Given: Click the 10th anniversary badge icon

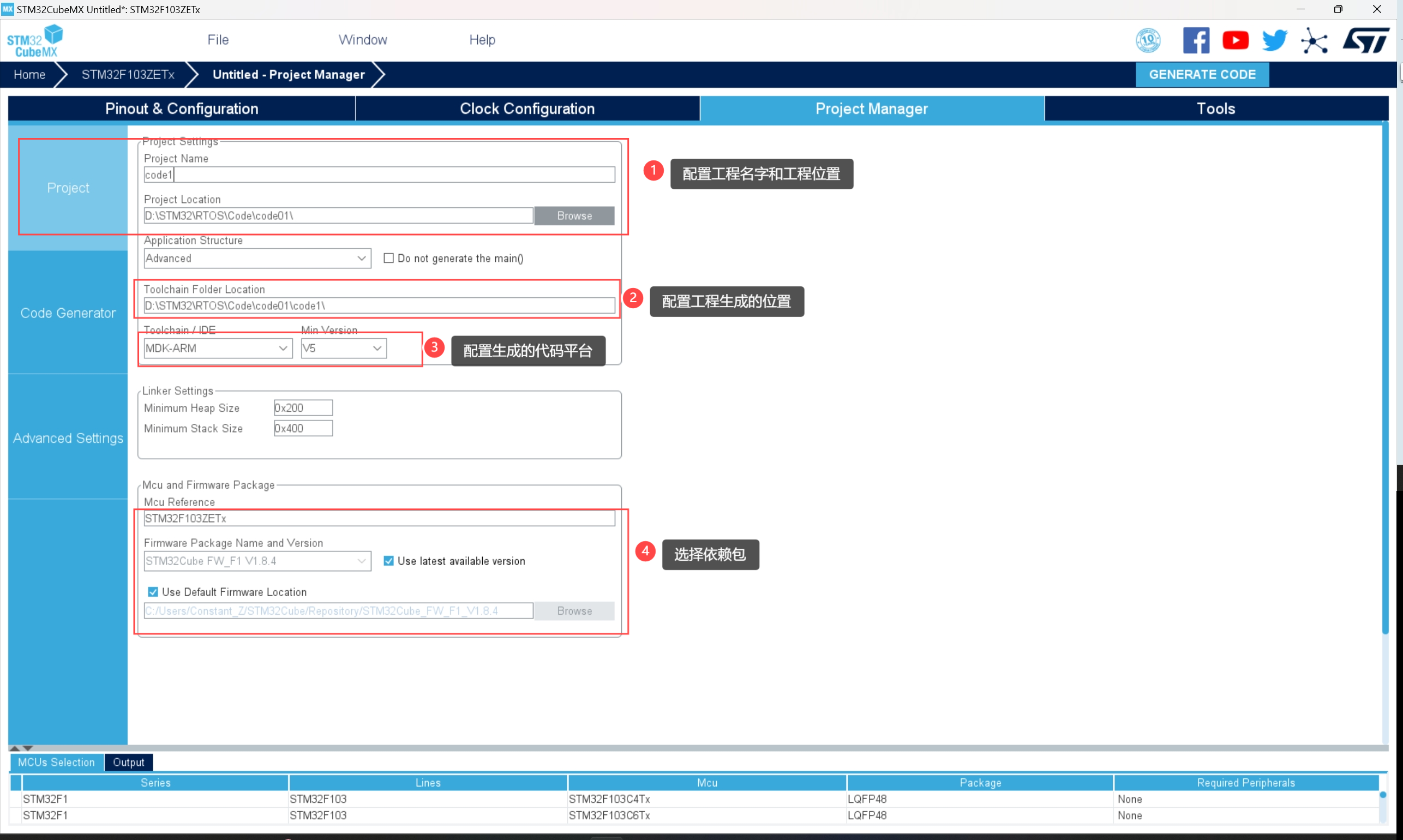Looking at the screenshot, I should point(1148,41).
